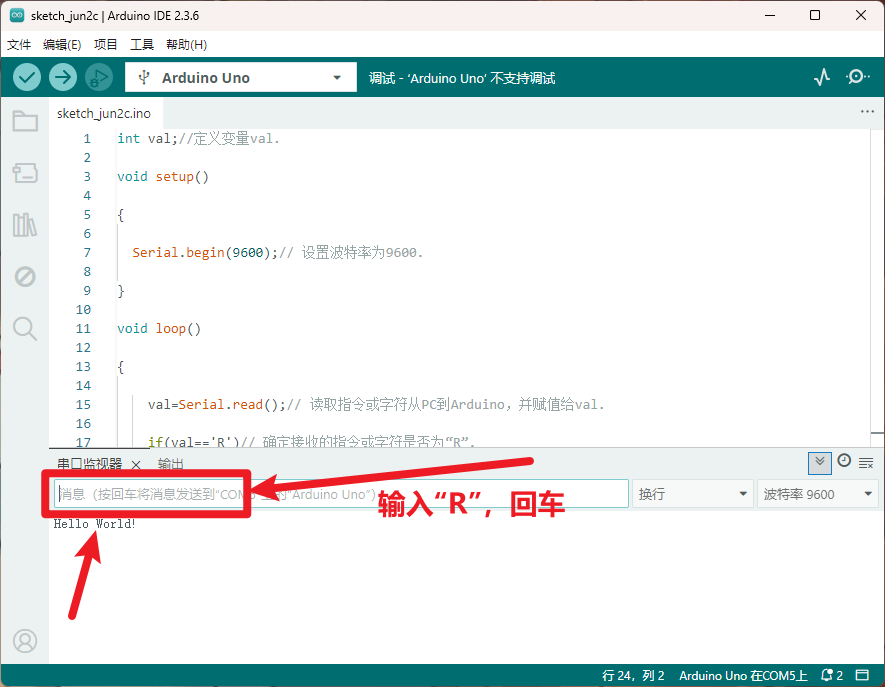Expand the Arduino Uno board selector

tap(240, 77)
